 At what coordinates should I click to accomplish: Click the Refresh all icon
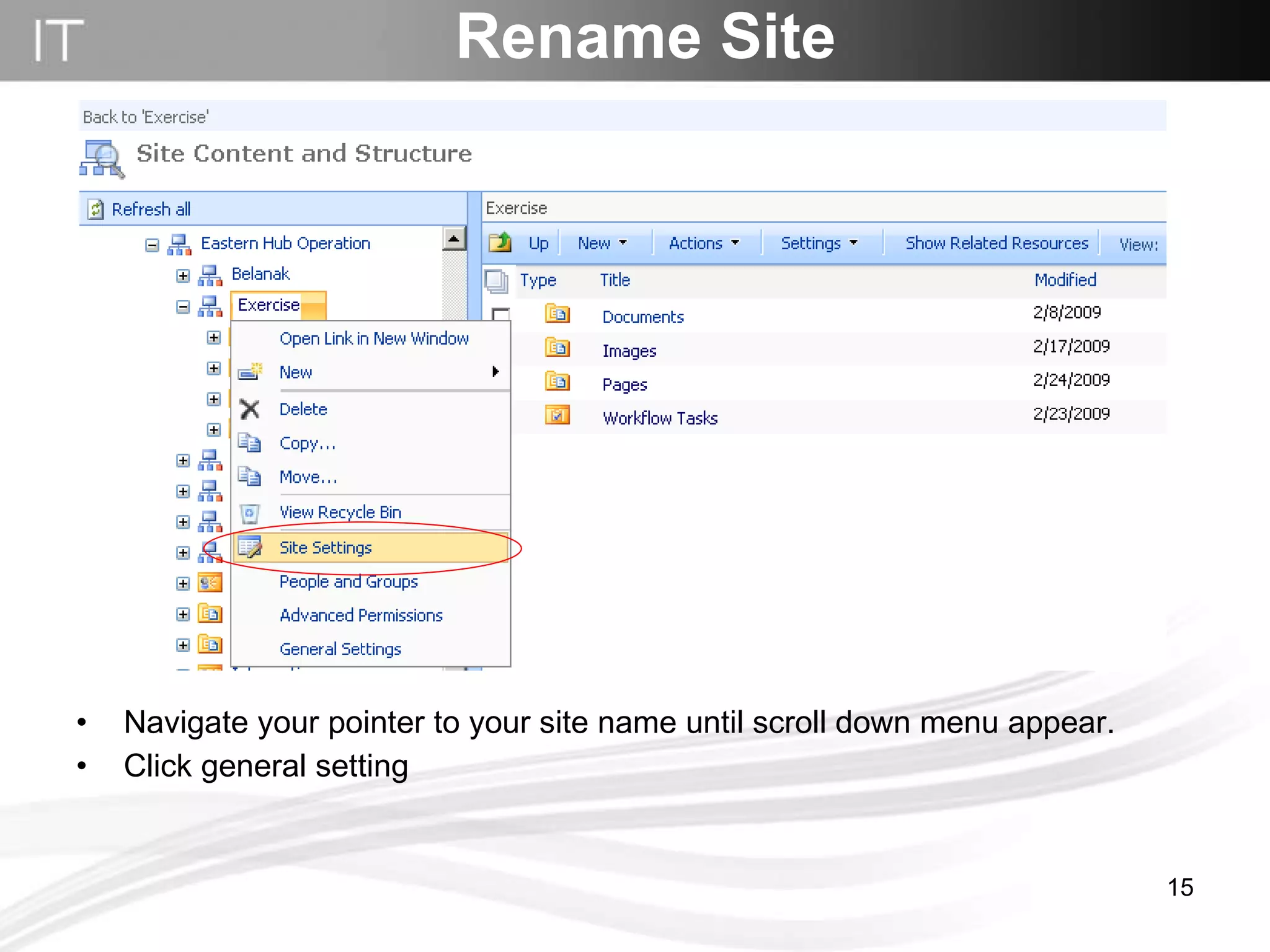tap(95, 209)
